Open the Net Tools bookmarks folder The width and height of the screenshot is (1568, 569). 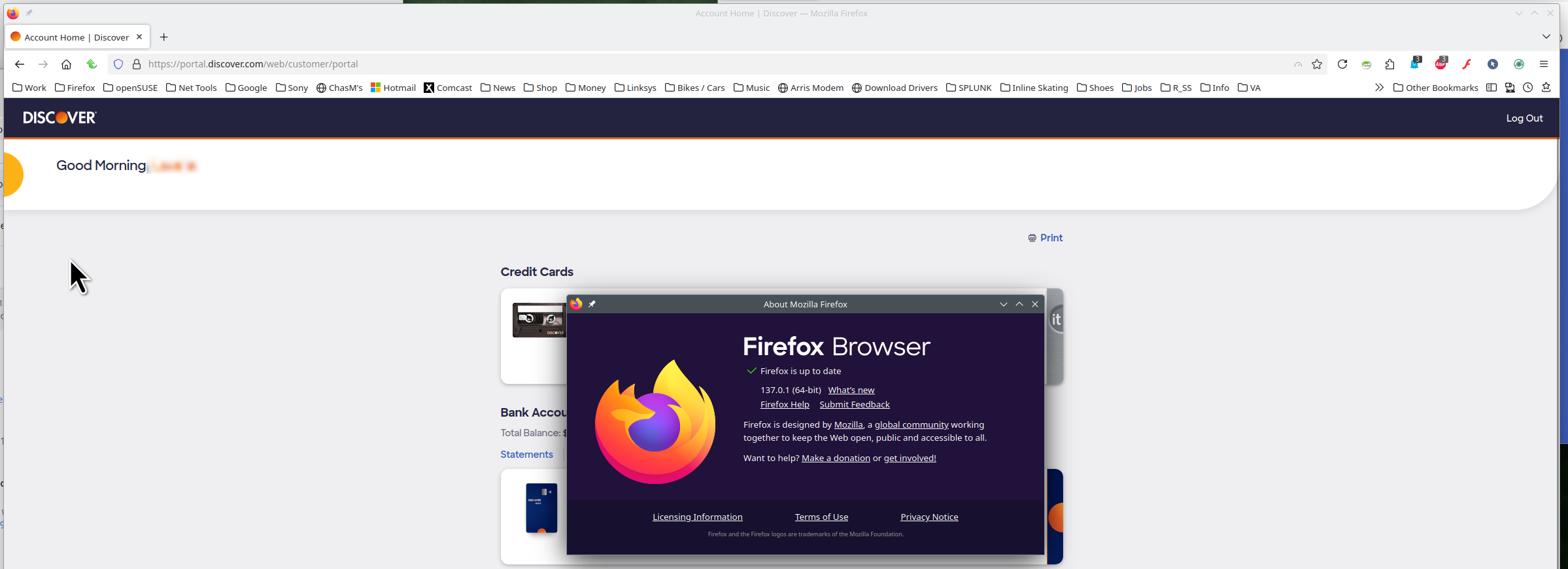pyautogui.click(x=192, y=88)
